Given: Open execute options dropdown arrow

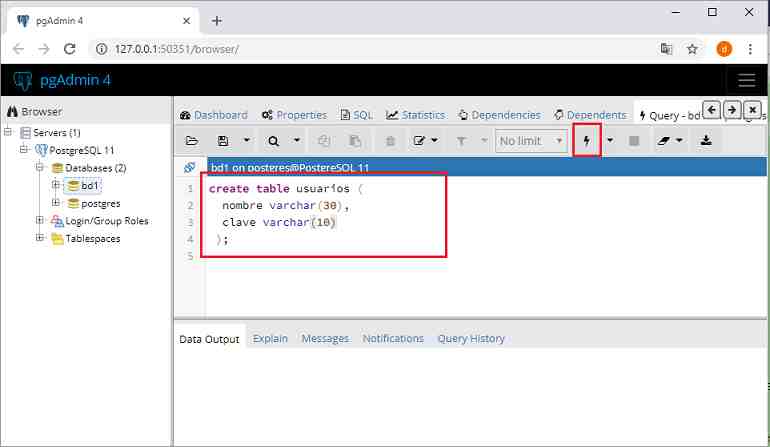Looking at the screenshot, I should 610,140.
